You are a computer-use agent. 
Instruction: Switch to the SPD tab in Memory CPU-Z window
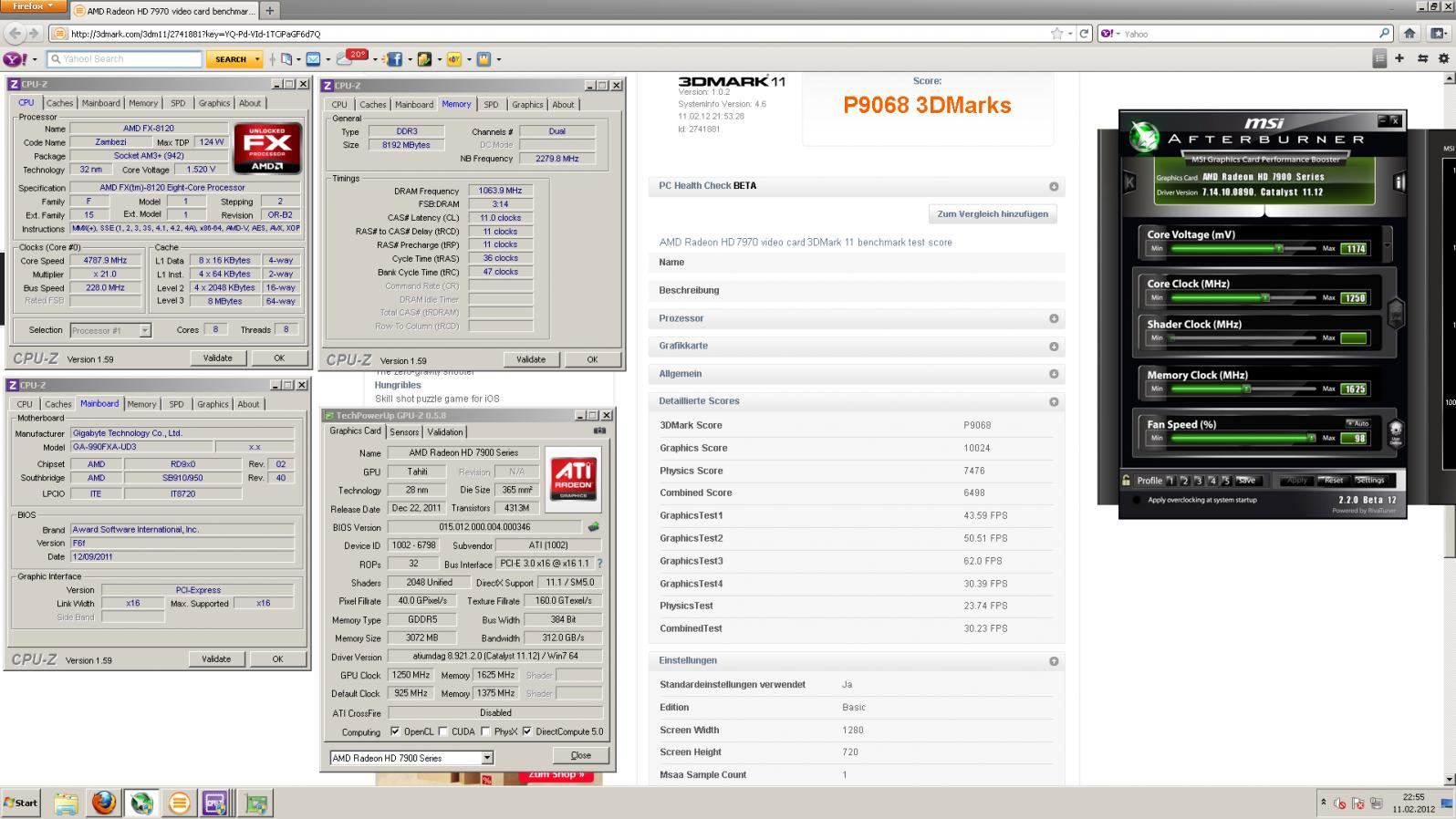tap(491, 104)
